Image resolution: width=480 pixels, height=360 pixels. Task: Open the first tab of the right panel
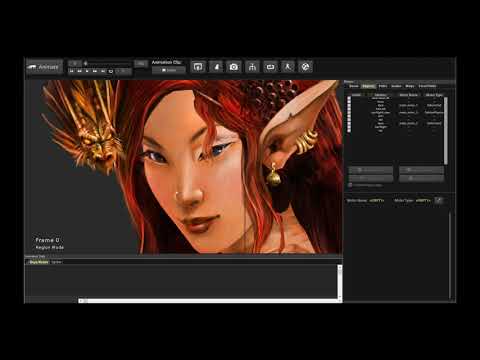point(354,86)
